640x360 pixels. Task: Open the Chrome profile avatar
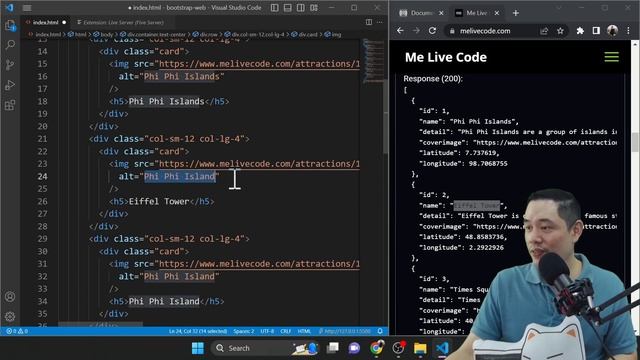tap(612, 31)
